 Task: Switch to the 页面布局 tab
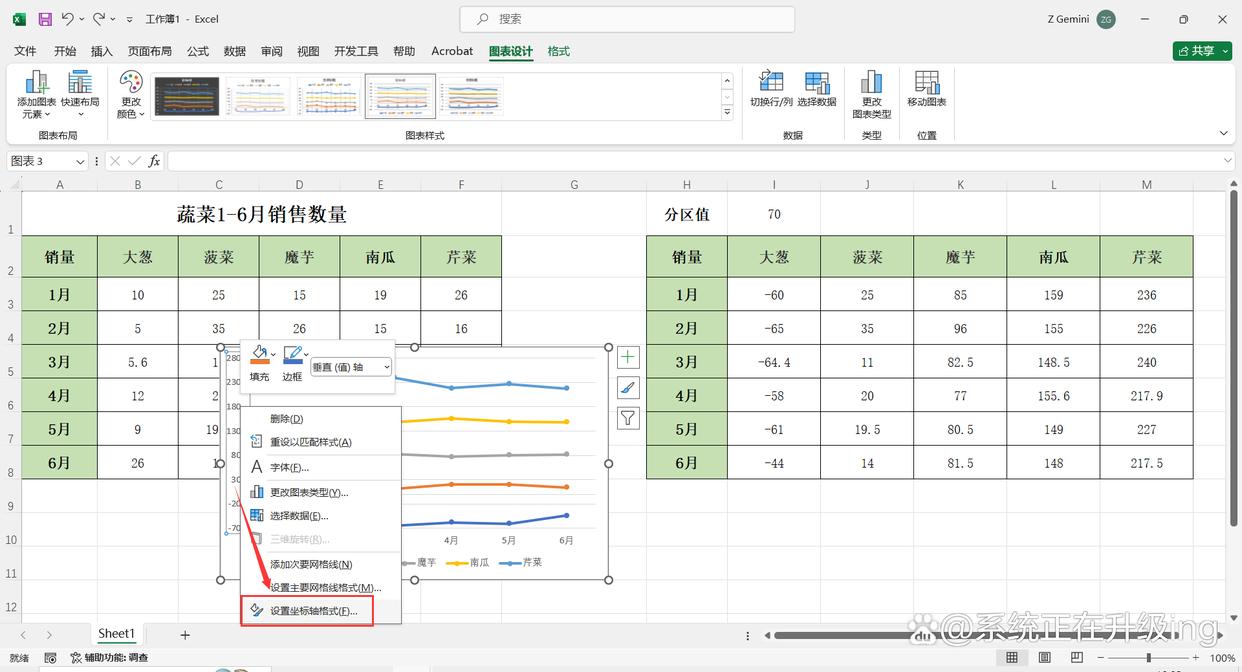(149, 51)
